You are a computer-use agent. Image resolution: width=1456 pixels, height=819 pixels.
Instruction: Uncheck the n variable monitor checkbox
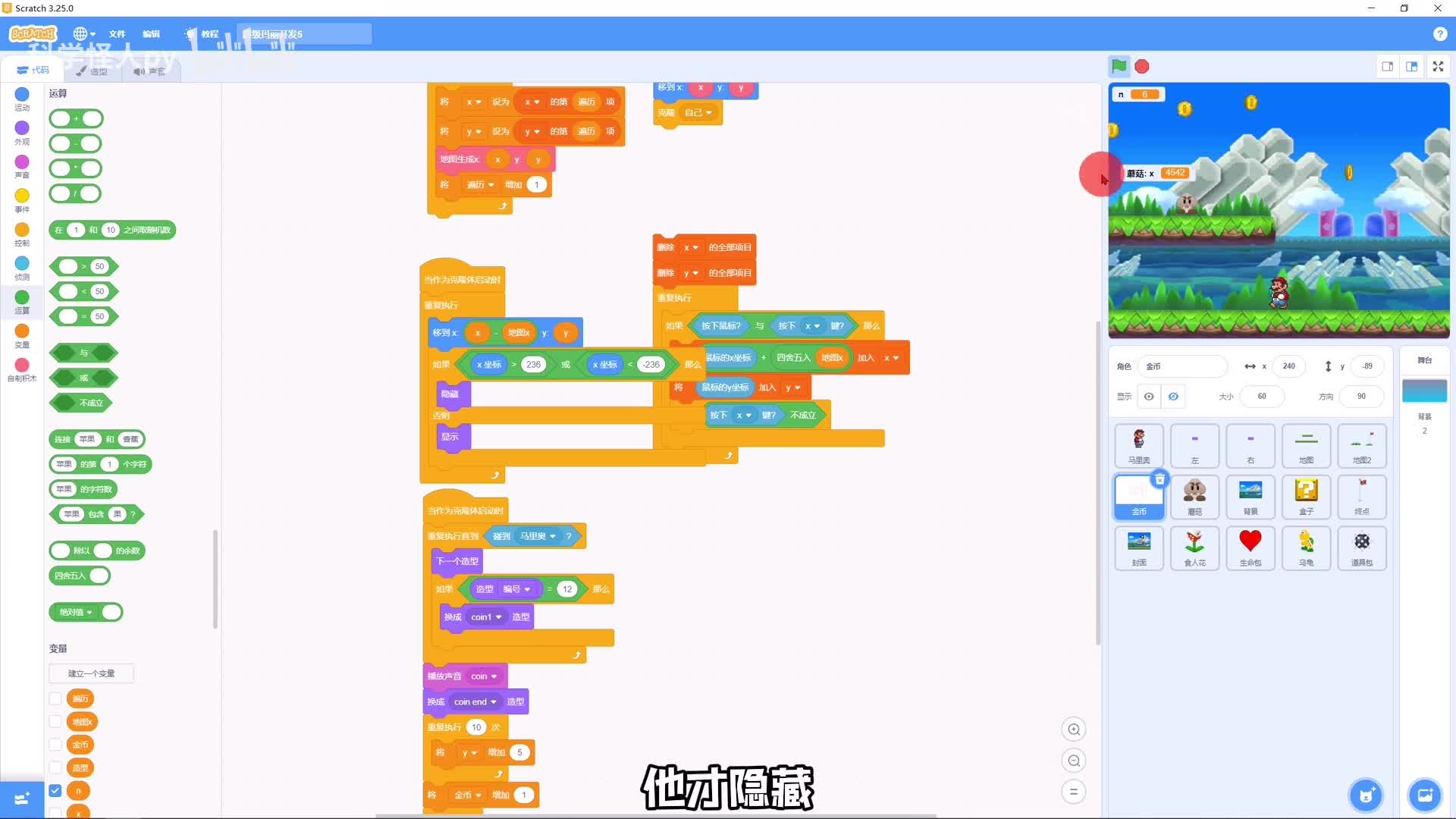pos(55,790)
